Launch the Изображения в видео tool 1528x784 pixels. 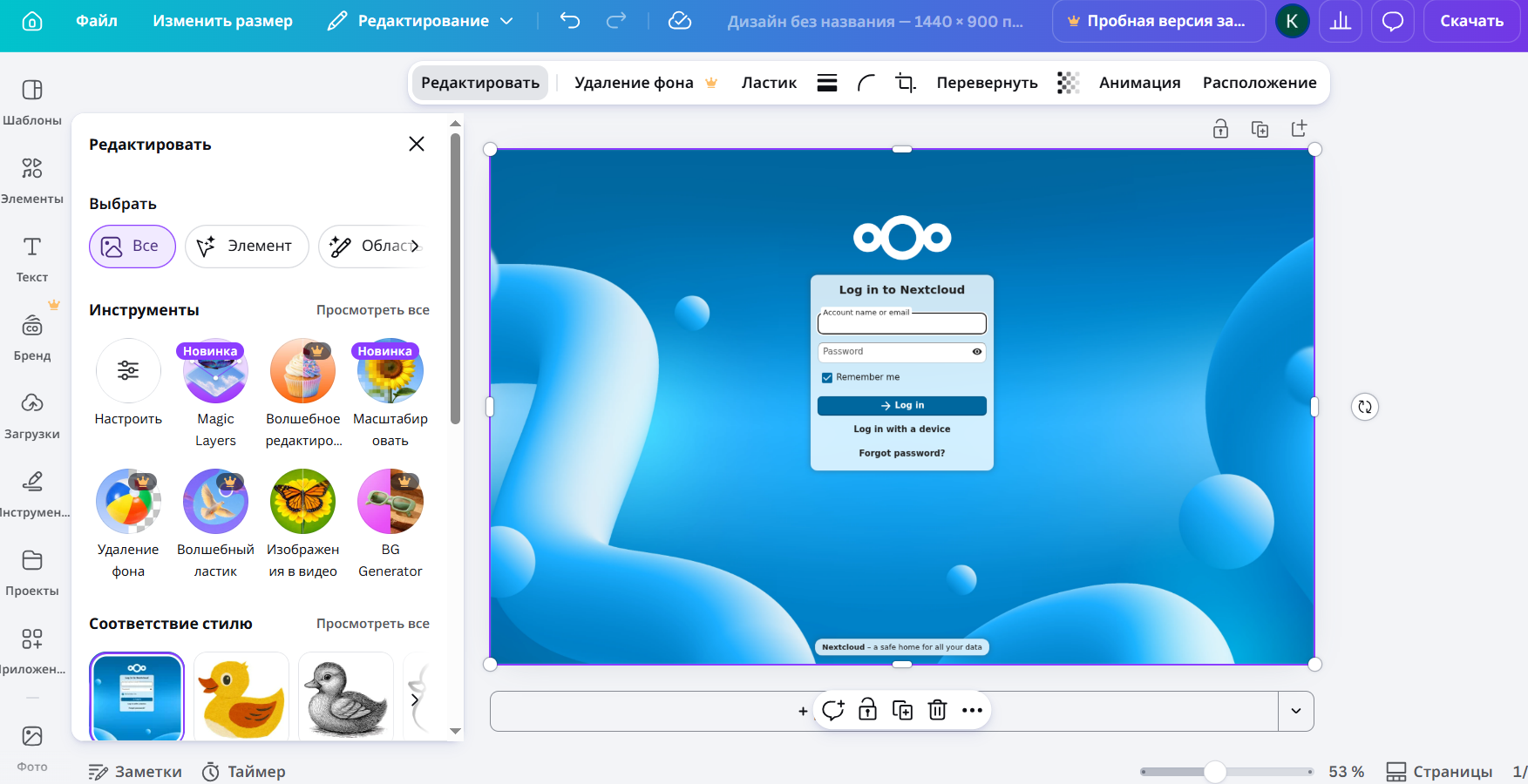[303, 525]
